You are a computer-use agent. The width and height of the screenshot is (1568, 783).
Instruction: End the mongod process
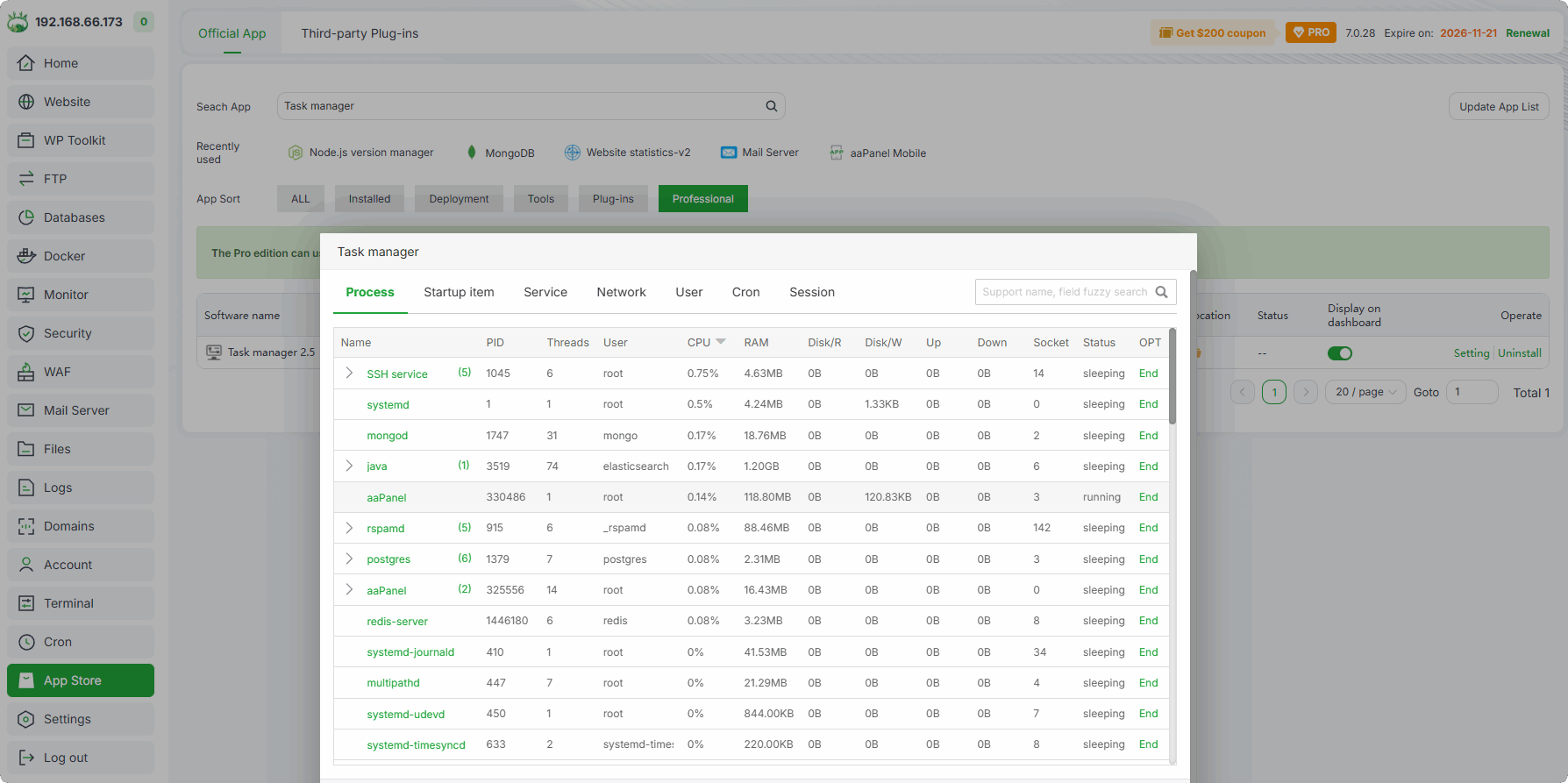tap(1148, 436)
